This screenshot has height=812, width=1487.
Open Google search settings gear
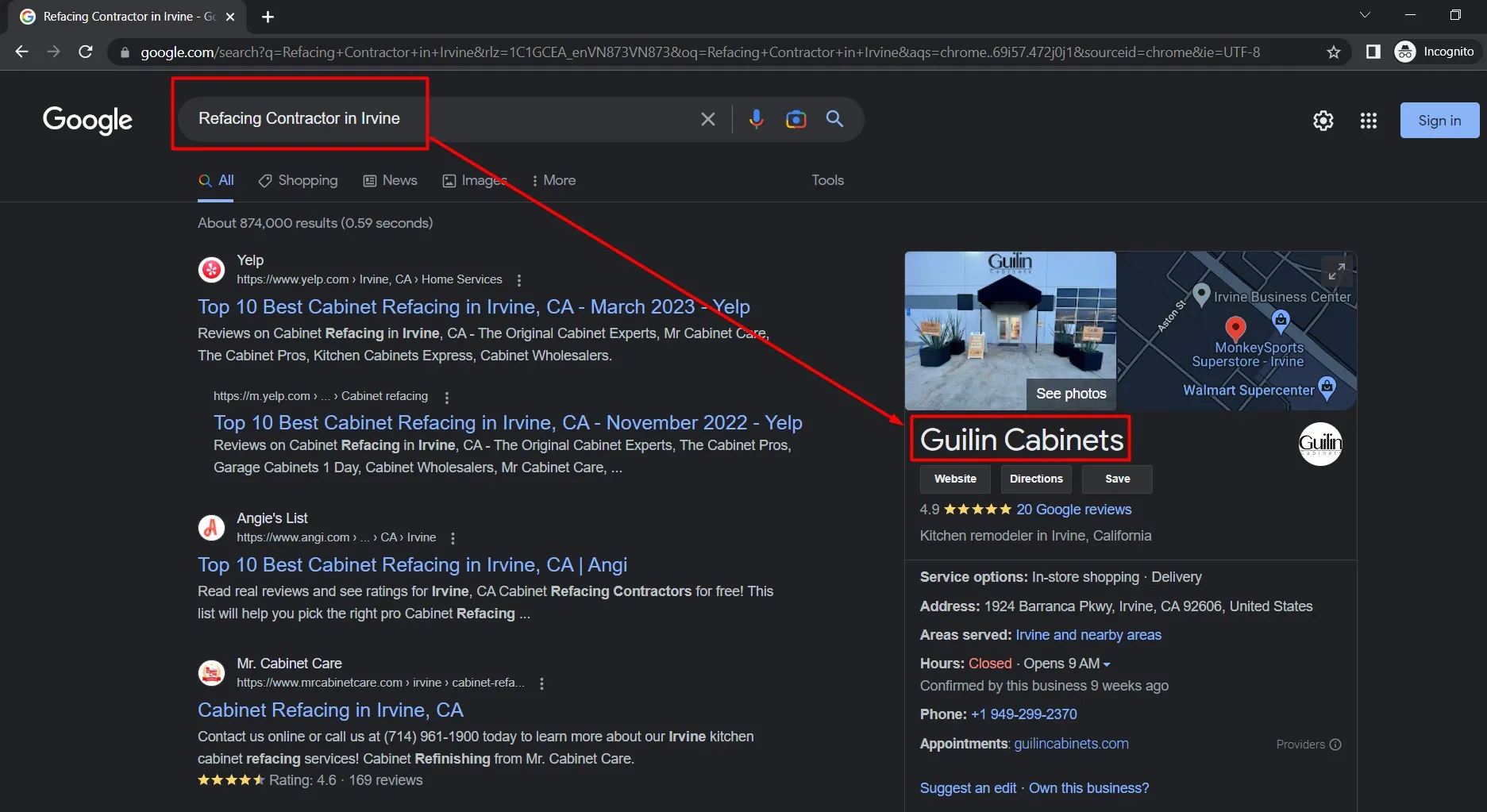click(1323, 121)
